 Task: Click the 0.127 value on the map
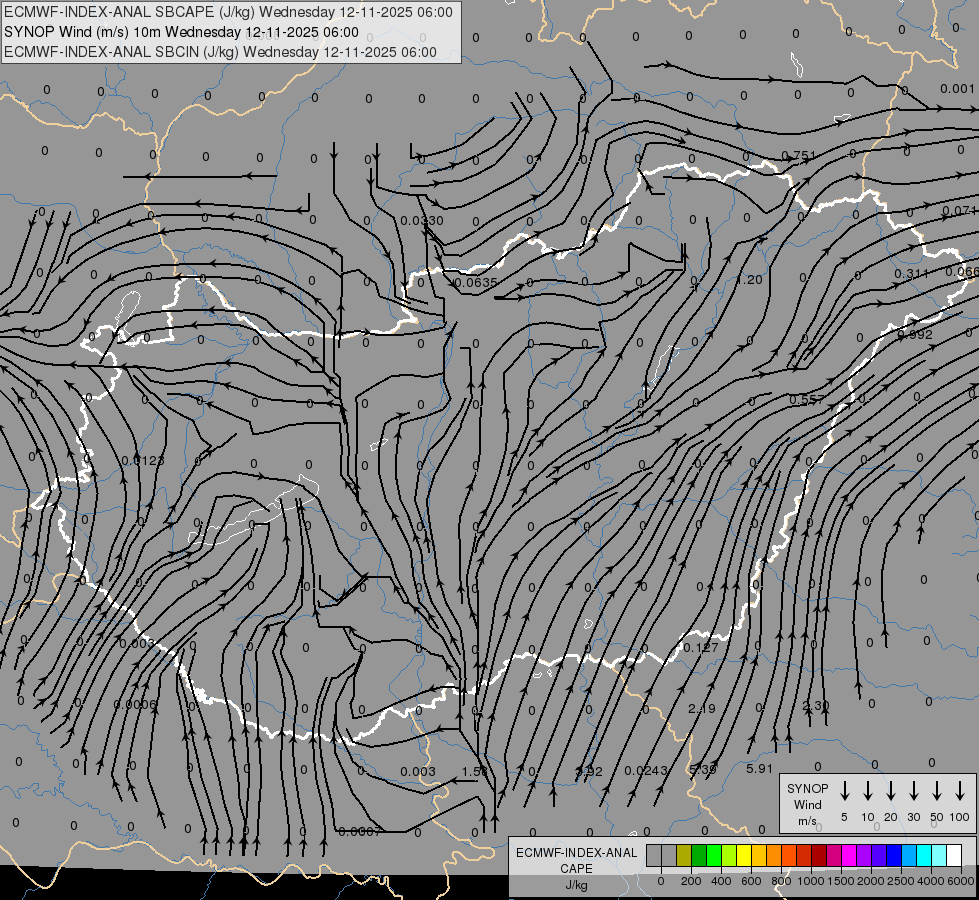(x=701, y=648)
